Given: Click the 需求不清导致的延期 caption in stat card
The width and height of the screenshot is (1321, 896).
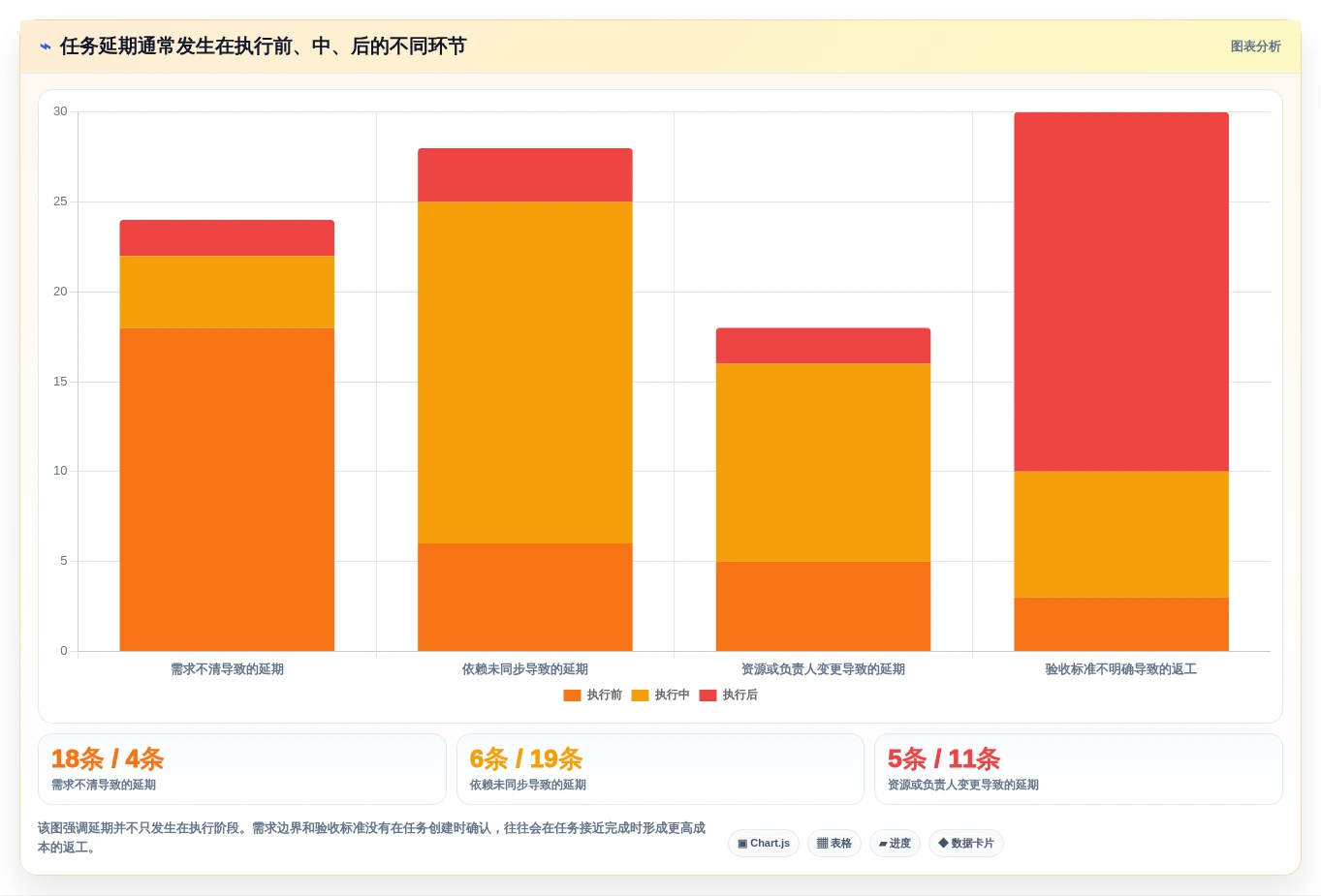Looking at the screenshot, I should 104,785.
